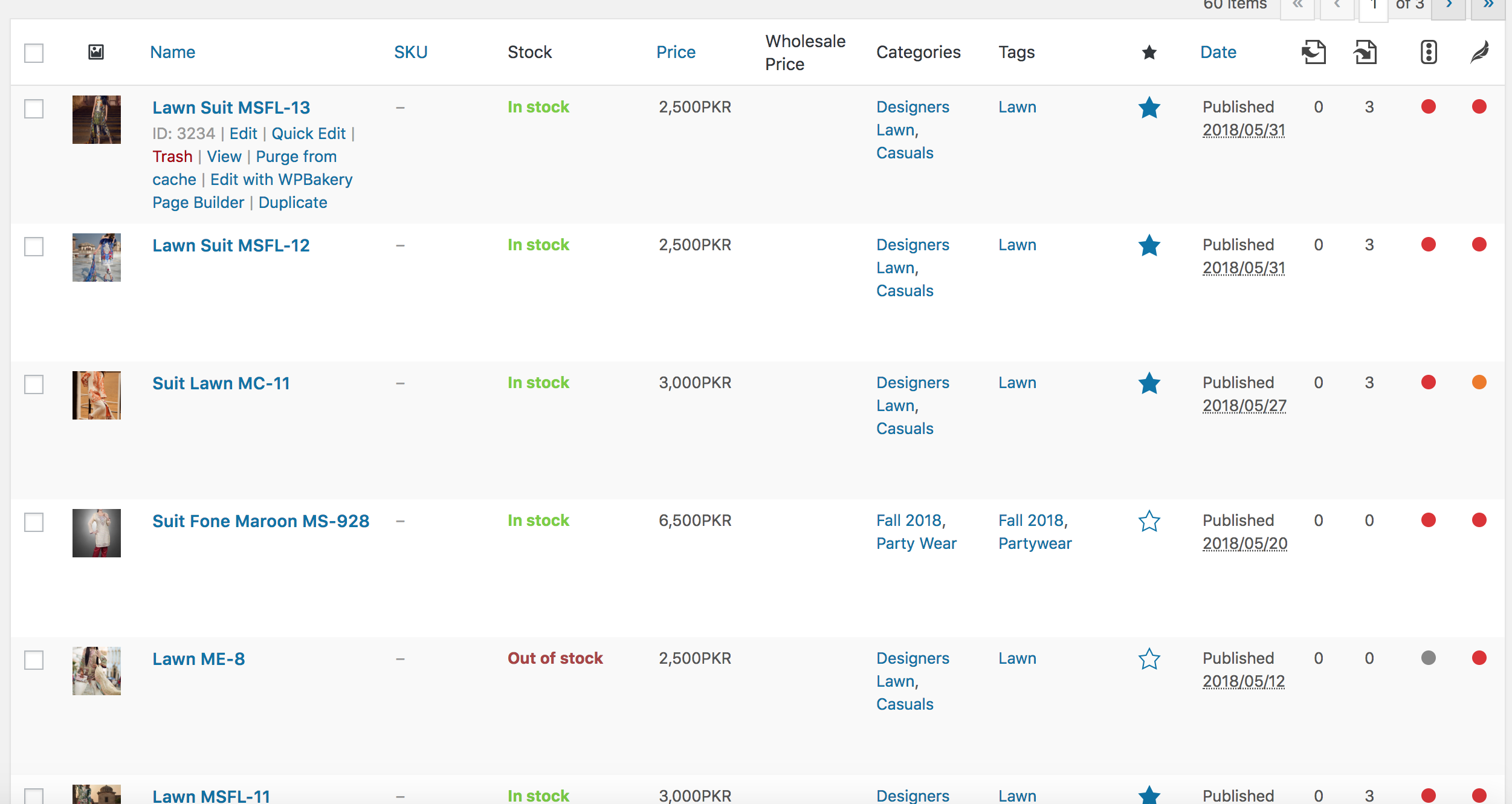The width and height of the screenshot is (1512, 804).
Task: Go to the next page arrow
Action: tap(1449, 6)
